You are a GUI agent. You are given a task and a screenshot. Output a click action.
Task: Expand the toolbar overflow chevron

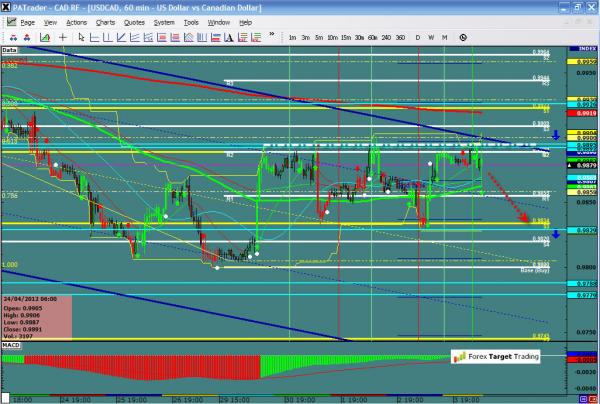[271, 37]
